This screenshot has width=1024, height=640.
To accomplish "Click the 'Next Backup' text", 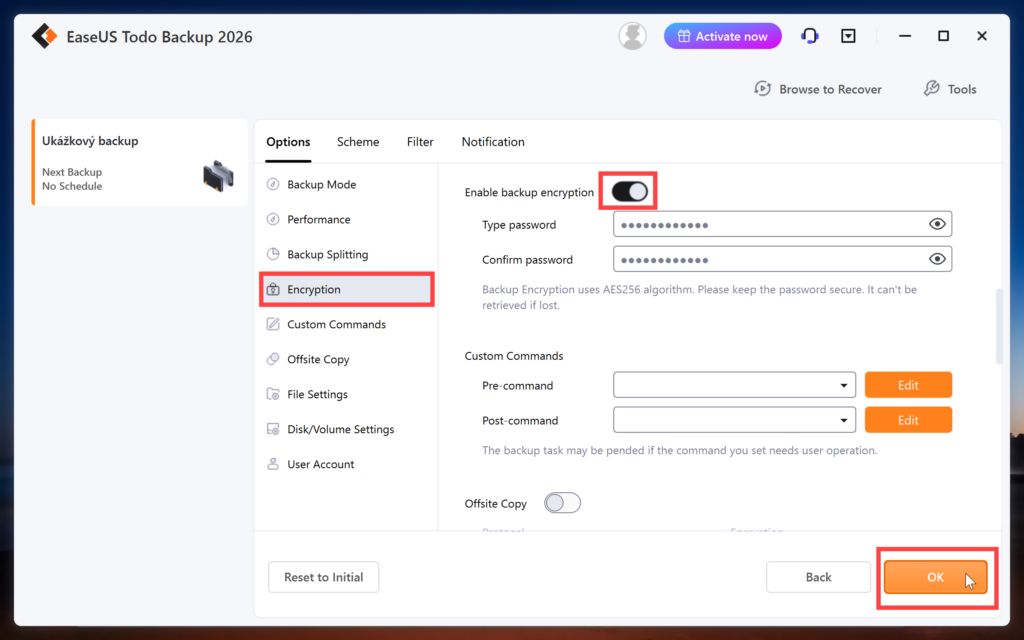I will 72,172.
